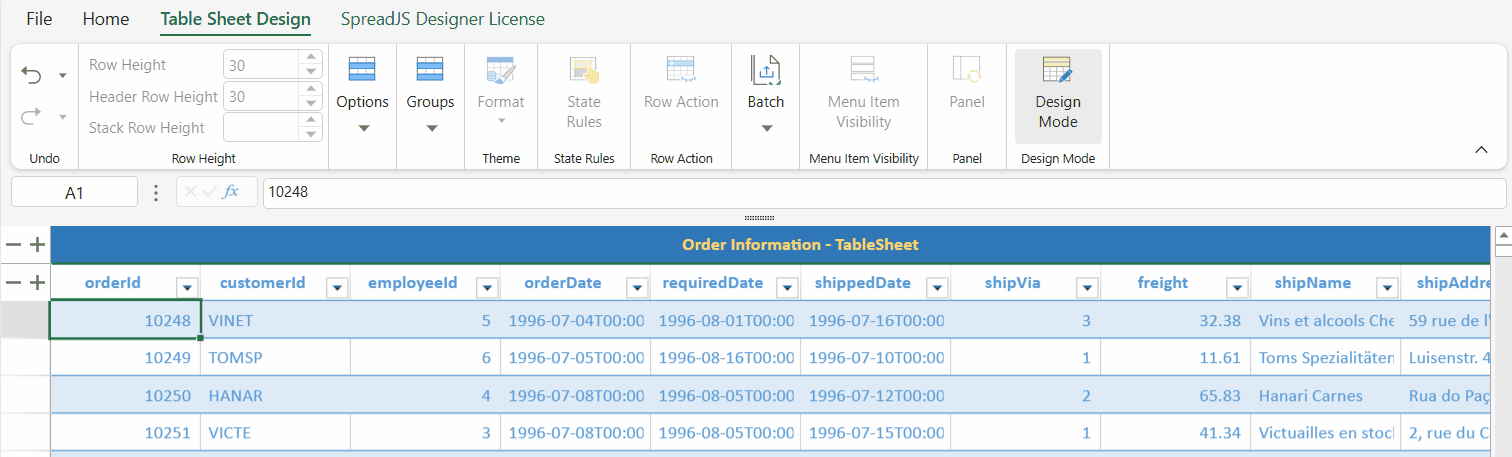Select the shippedDate cell 1996-07-10T00:00

(876, 358)
